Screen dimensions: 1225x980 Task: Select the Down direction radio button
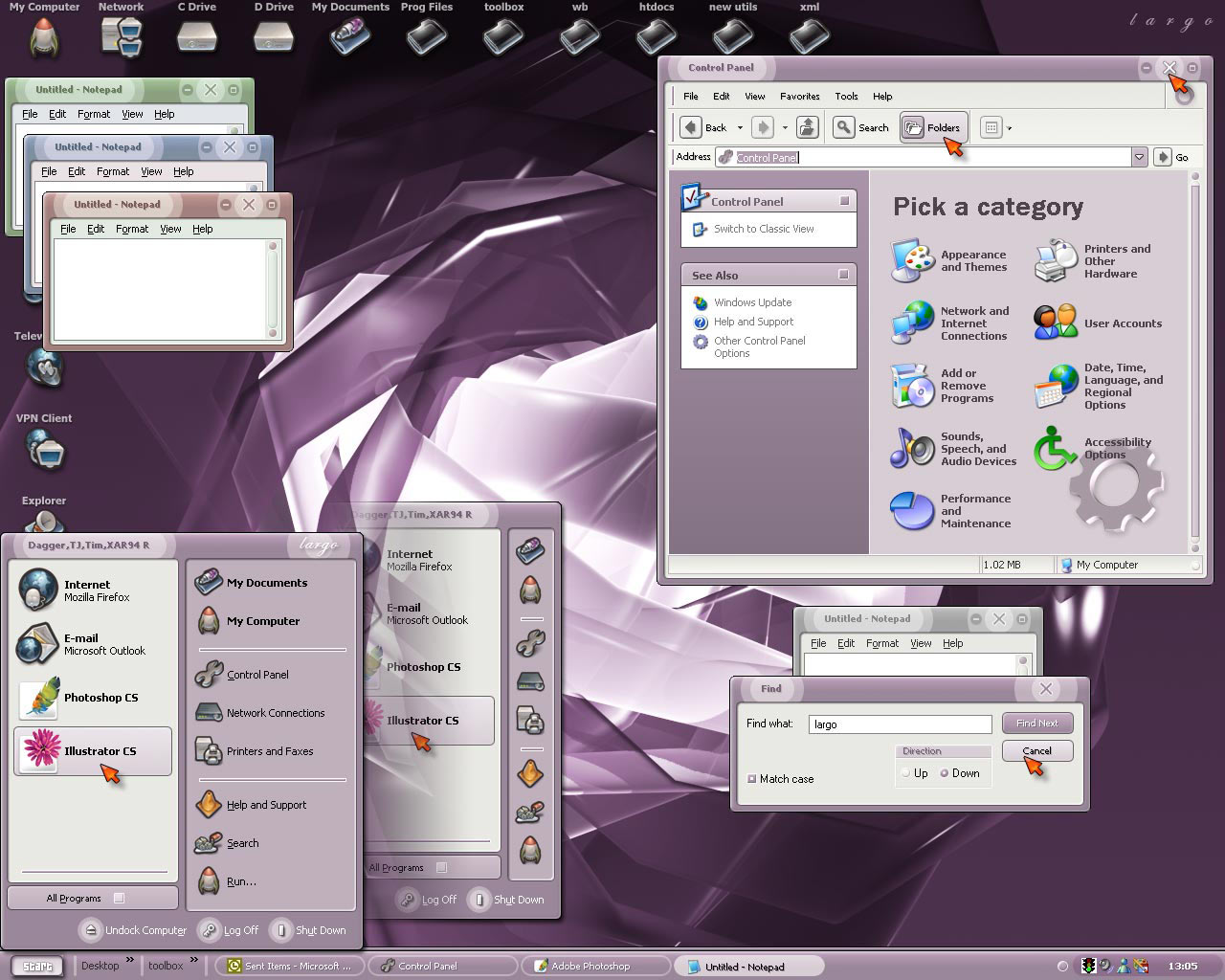point(945,773)
